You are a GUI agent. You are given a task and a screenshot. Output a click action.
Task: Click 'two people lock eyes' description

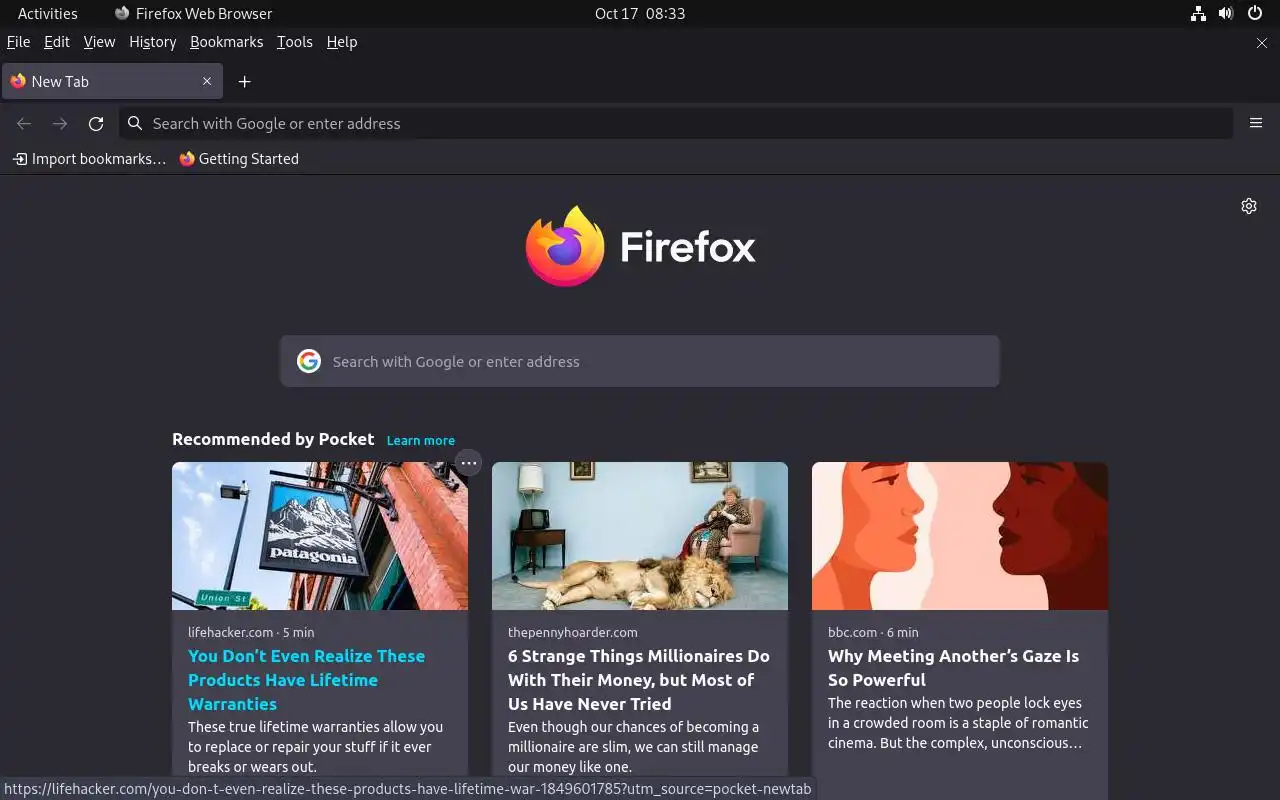coord(958,723)
